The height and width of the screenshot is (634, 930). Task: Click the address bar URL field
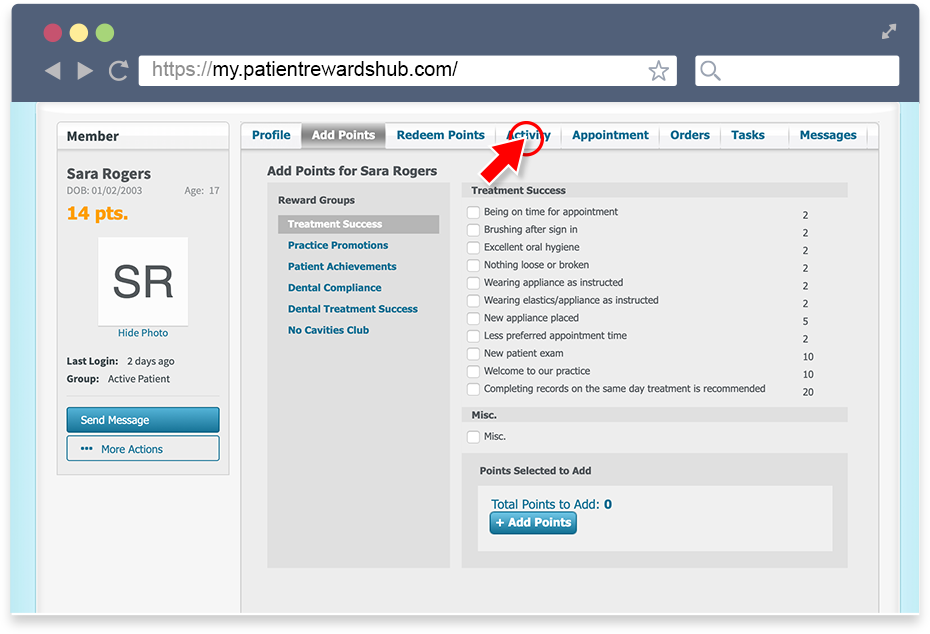pos(407,71)
